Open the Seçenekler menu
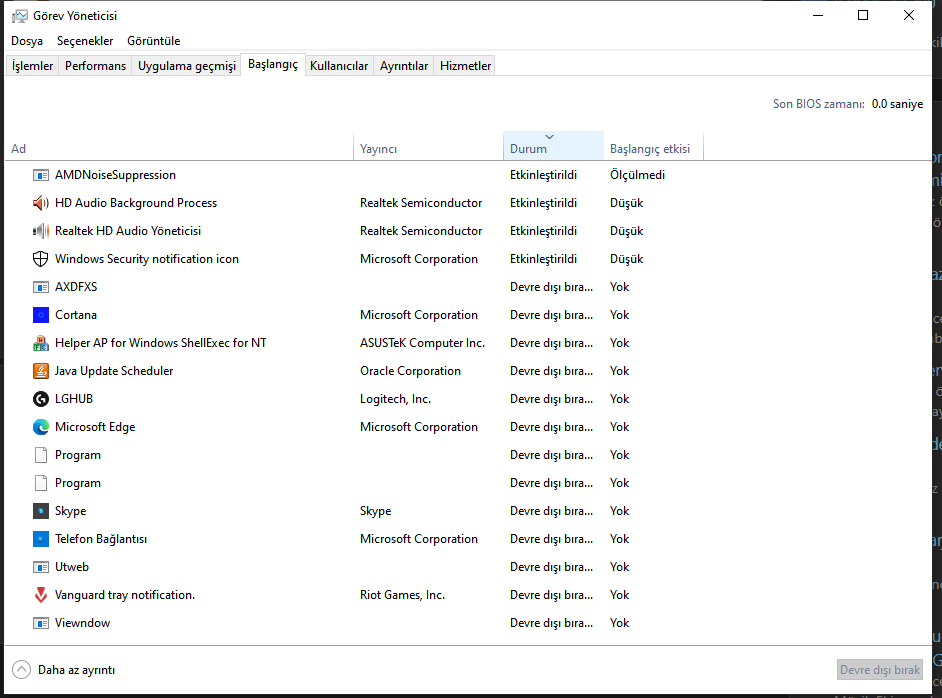The height and width of the screenshot is (698, 942). 85,41
